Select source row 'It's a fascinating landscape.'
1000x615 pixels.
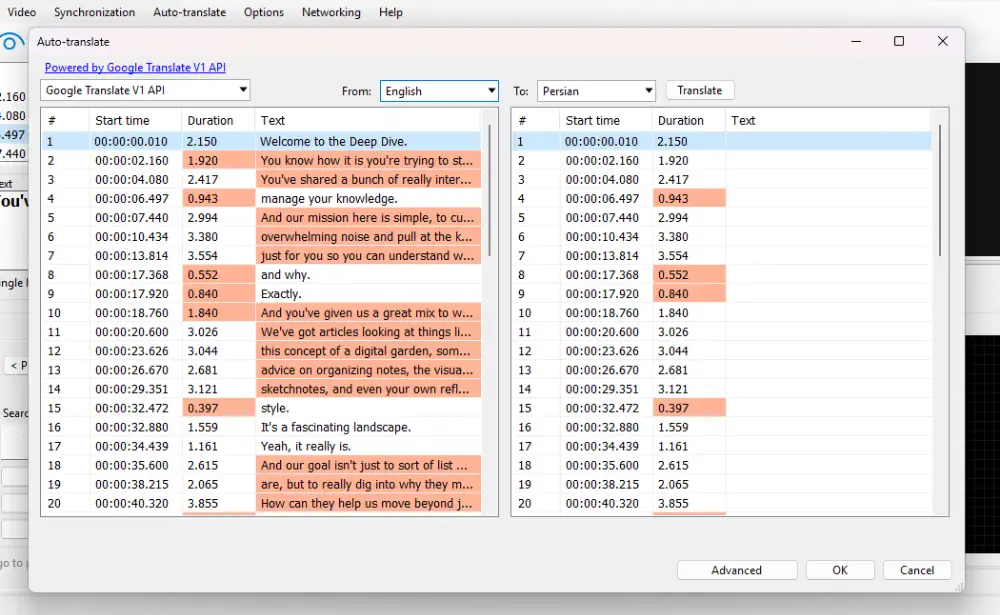point(261,427)
